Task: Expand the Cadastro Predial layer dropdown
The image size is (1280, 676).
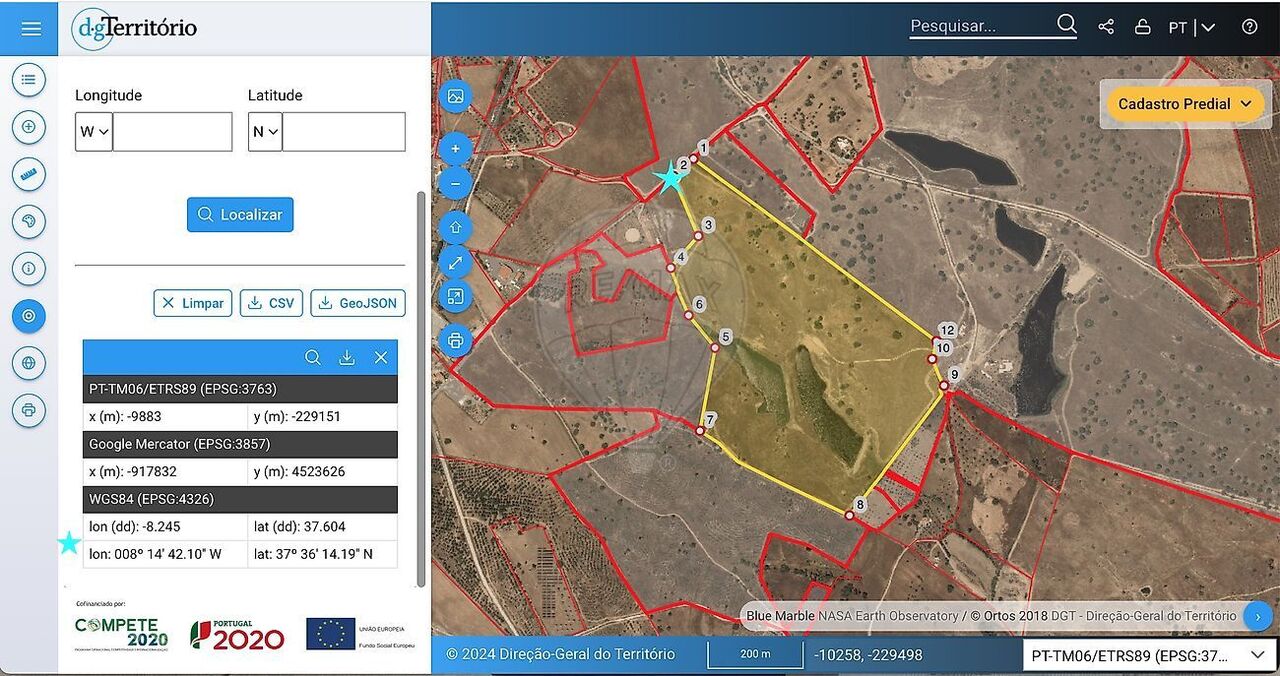Action: click(x=1185, y=104)
